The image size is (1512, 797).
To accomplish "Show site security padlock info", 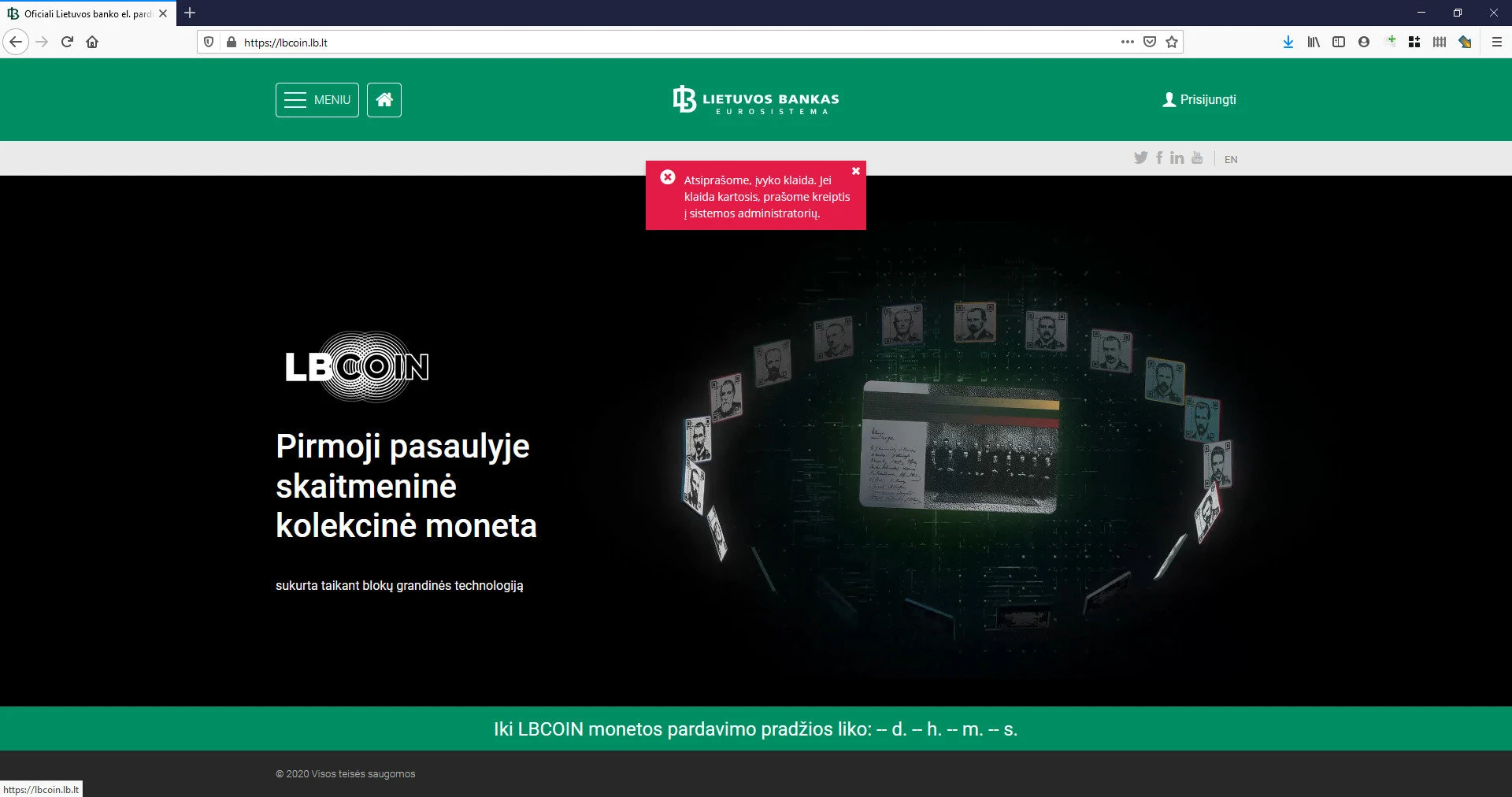I will coord(232,42).
